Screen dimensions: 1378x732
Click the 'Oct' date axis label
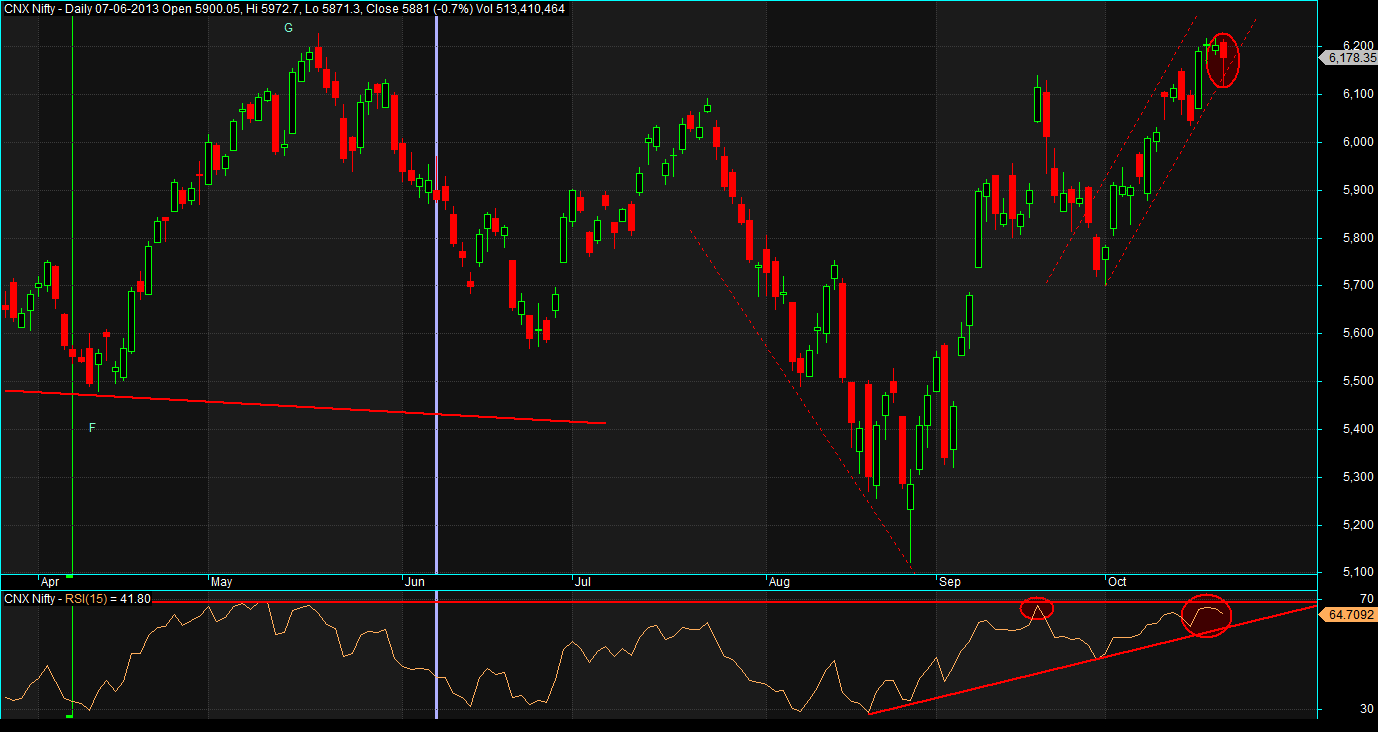(1117, 581)
